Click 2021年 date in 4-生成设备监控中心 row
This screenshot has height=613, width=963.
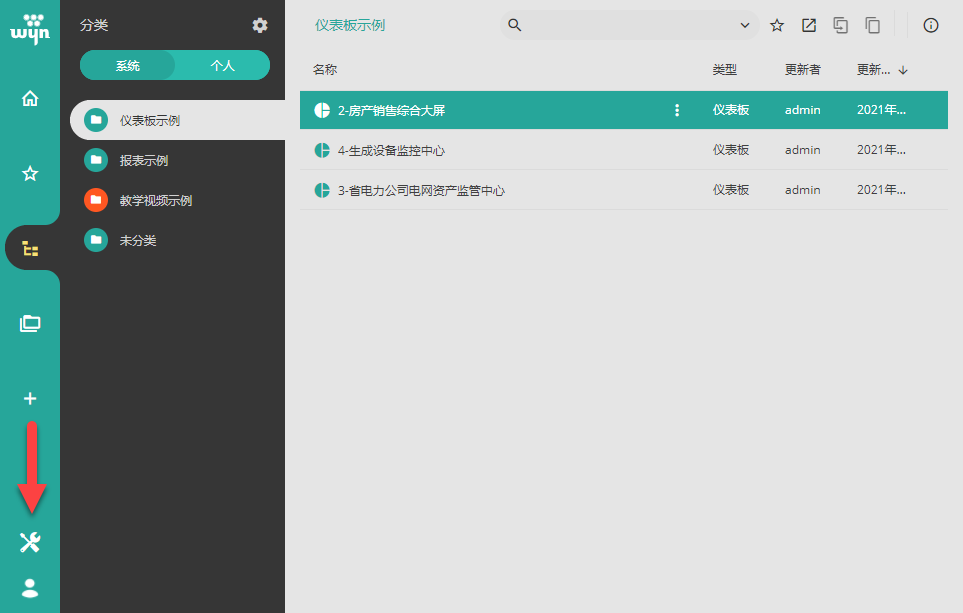[x=881, y=150]
